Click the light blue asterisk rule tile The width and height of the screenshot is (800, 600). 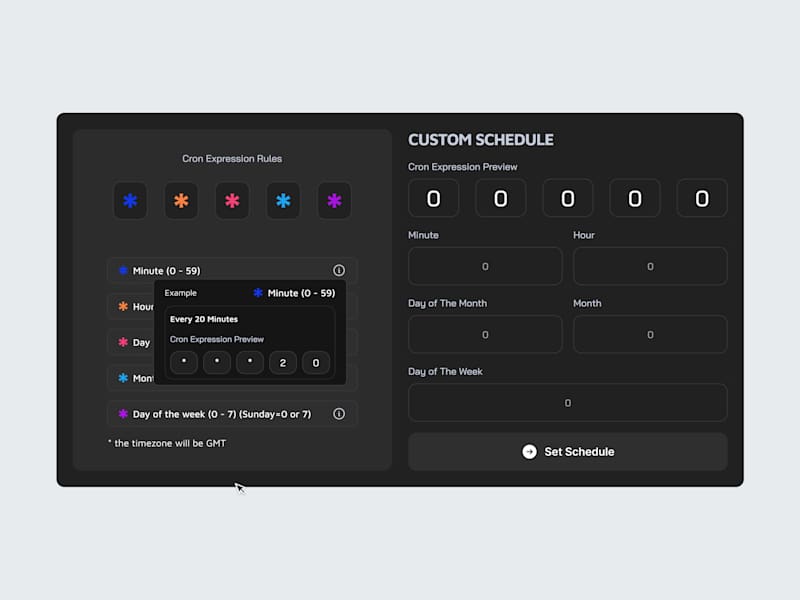(x=283, y=201)
